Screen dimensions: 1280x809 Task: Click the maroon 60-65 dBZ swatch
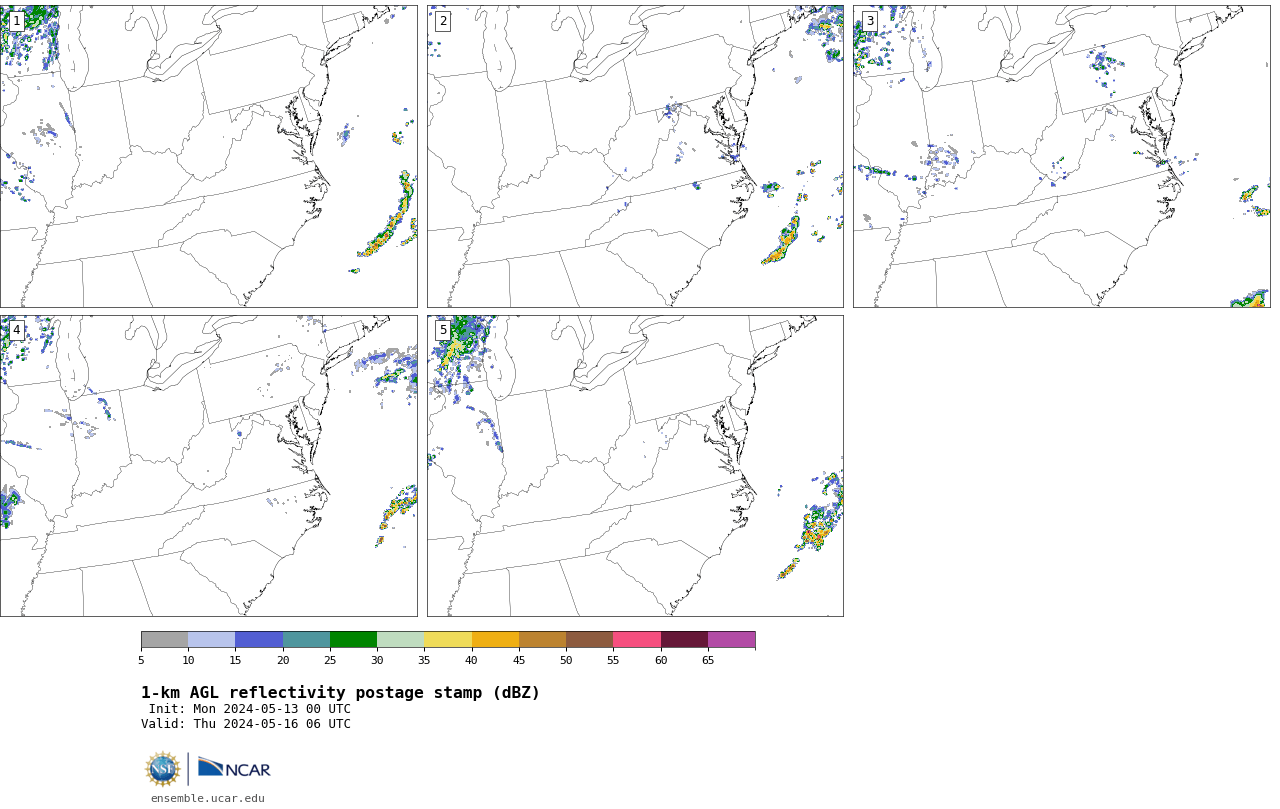(x=684, y=640)
